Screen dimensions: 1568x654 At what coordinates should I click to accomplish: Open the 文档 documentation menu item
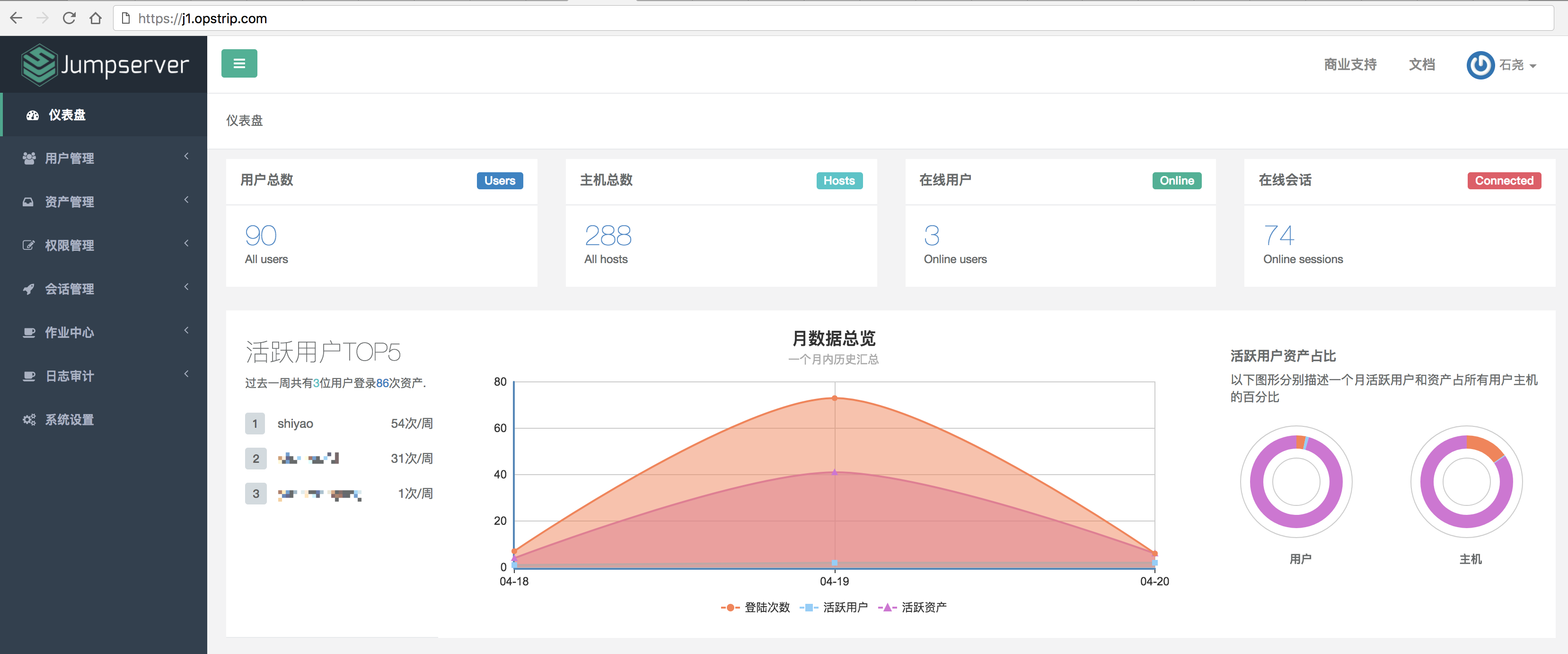pos(1422,64)
